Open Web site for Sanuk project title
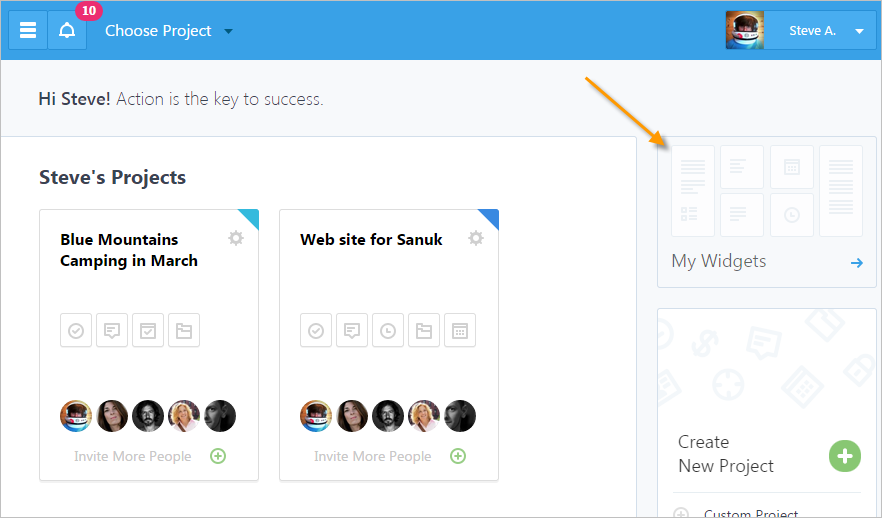This screenshot has width=882, height=518. [x=371, y=240]
